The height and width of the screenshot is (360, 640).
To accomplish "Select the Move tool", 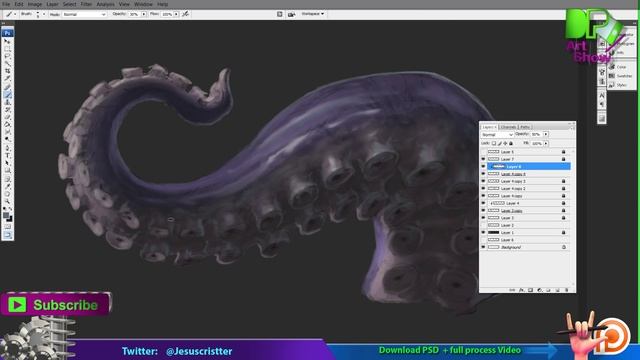I will point(7,41).
